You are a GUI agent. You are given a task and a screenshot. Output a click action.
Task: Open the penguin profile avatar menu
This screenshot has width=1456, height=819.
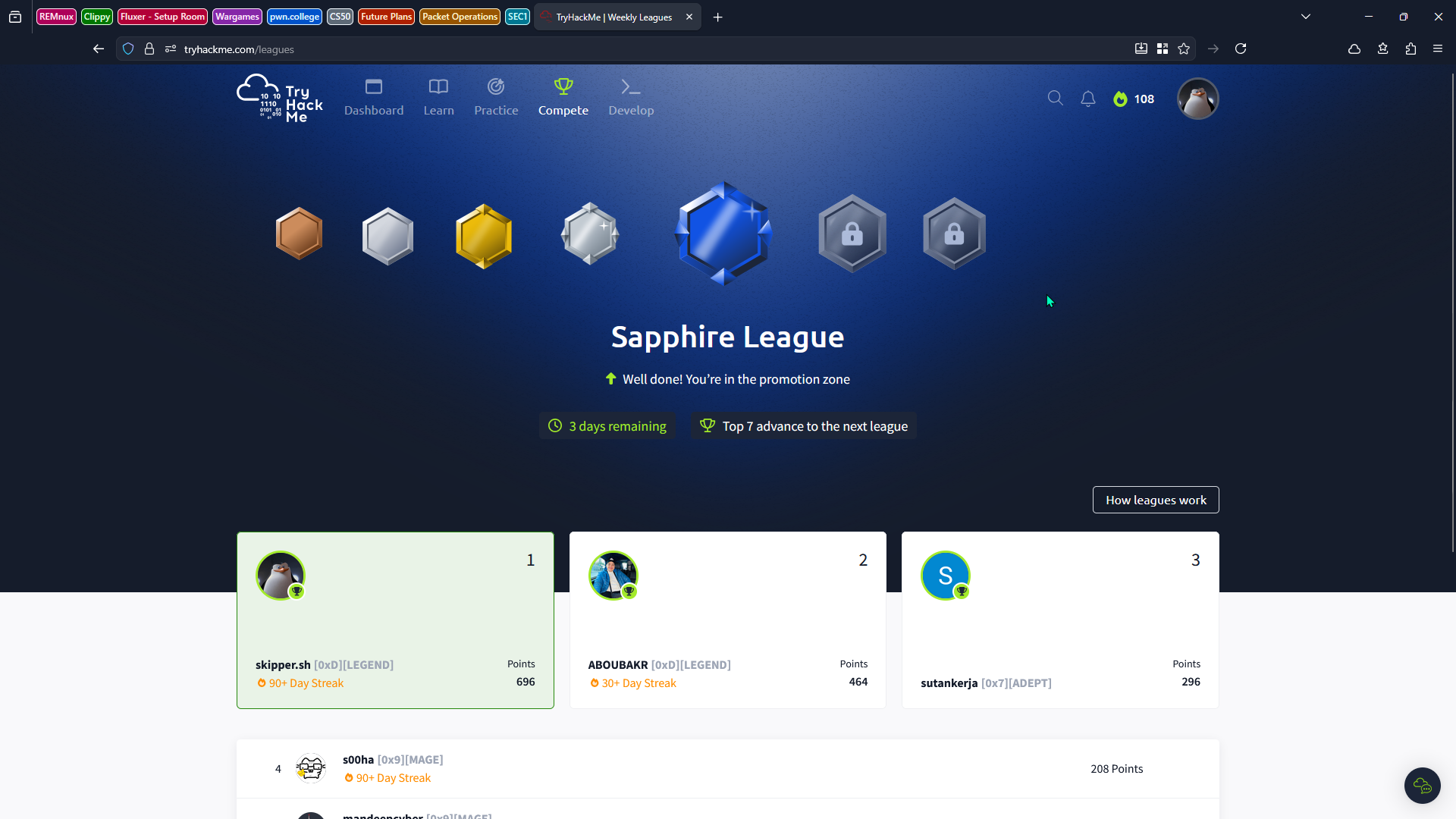[x=1197, y=99]
